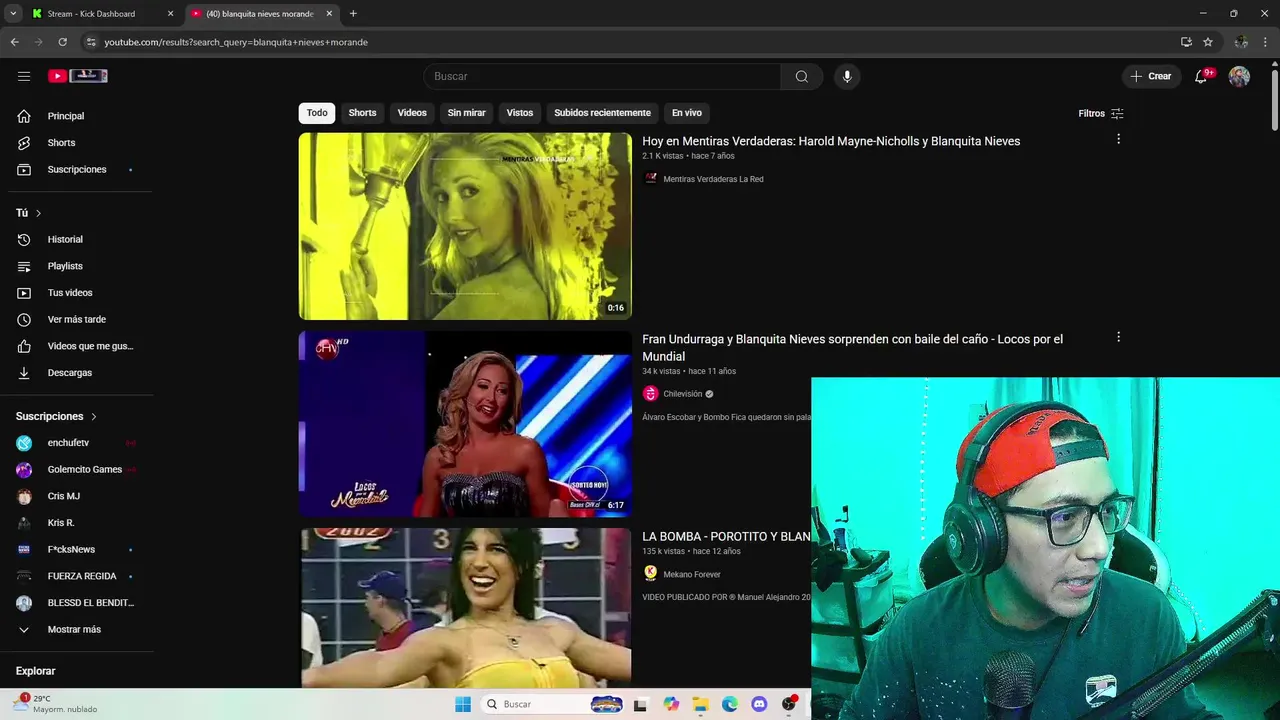Open File Explorer from the taskbar
This screenshot has height=720, width=1280.
tap(701, 704)
